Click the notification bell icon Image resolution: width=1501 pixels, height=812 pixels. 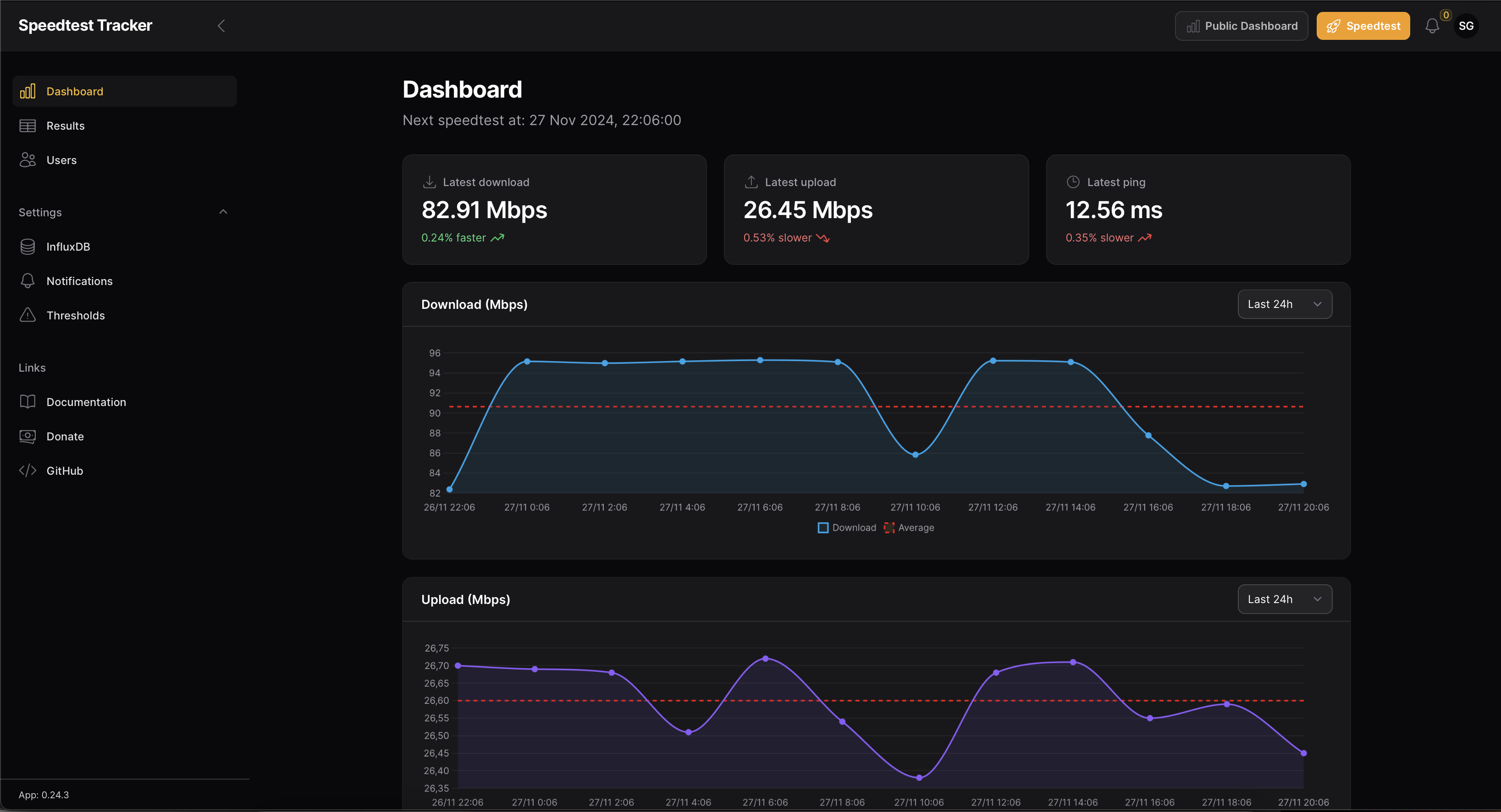pyautogui.click(x=1432, y=26)
